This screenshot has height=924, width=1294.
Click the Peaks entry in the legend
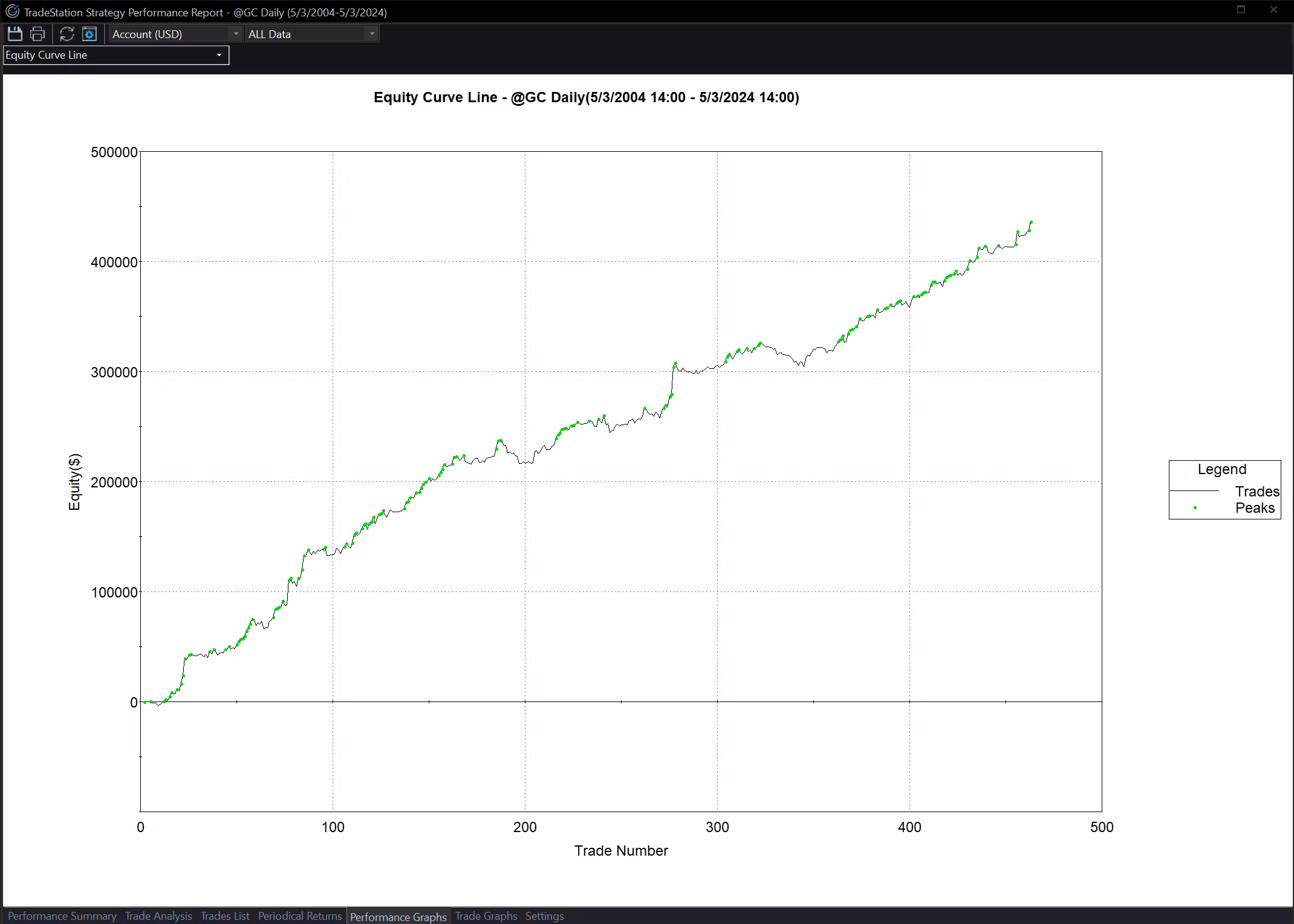coord(1254,508)
